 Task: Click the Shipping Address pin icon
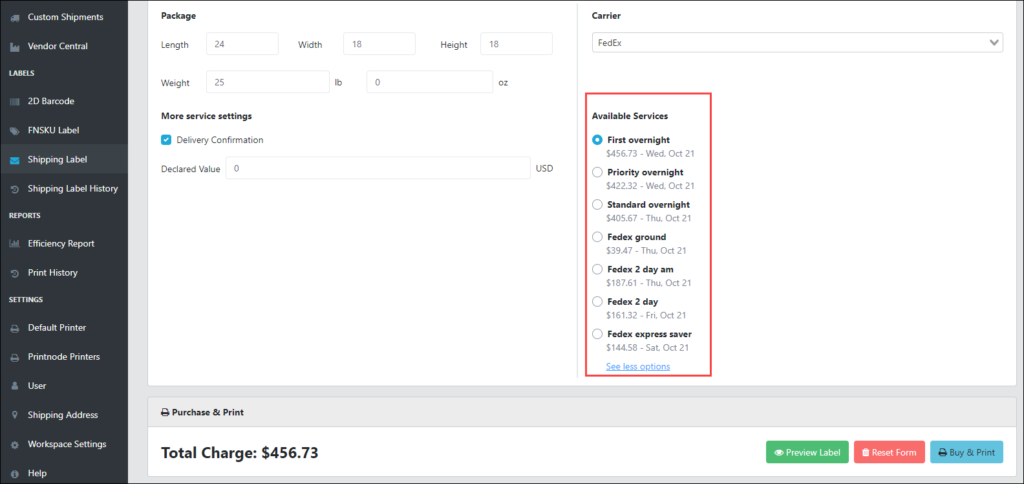click(14, 415)
